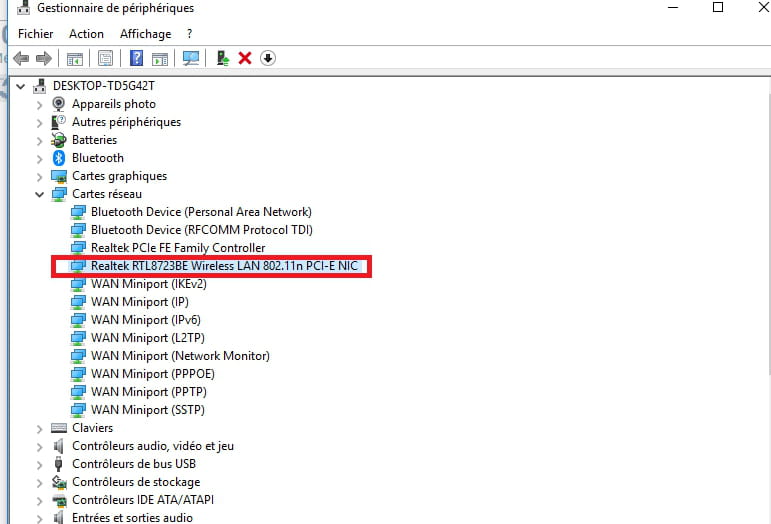
Task: Expand the Appareils photo node
Action: click(x=39, y=105)
